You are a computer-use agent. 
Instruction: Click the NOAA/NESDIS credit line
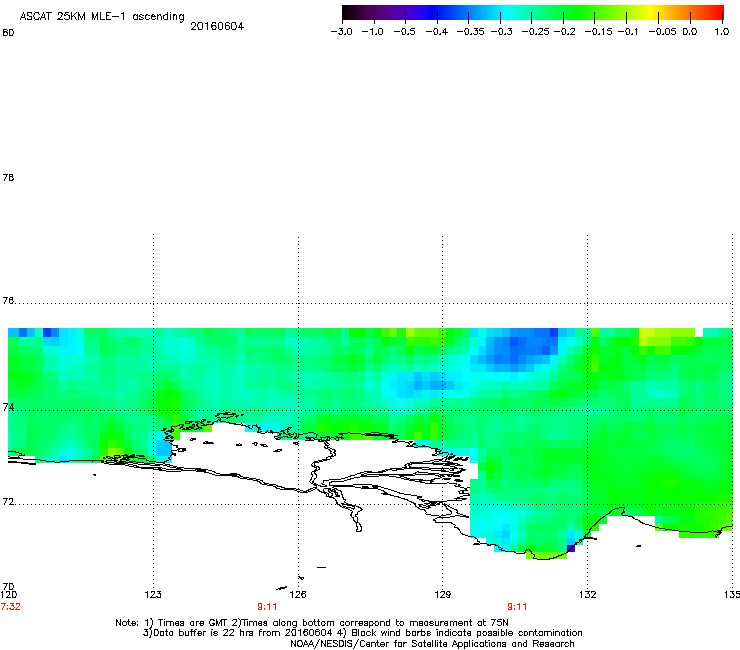pyautogui.click(x=432, y=644)
